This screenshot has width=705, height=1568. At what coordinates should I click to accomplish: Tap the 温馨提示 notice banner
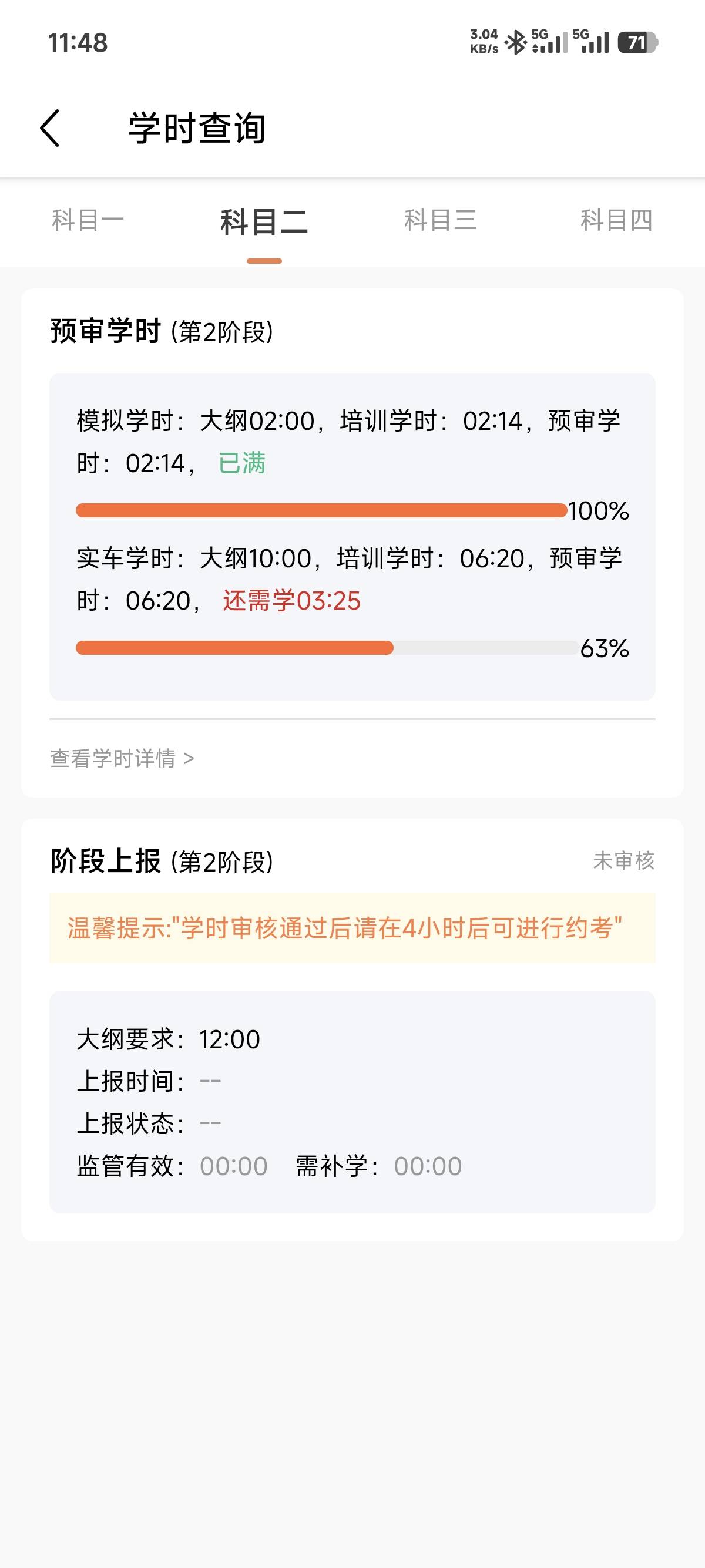tap(352, 928)
